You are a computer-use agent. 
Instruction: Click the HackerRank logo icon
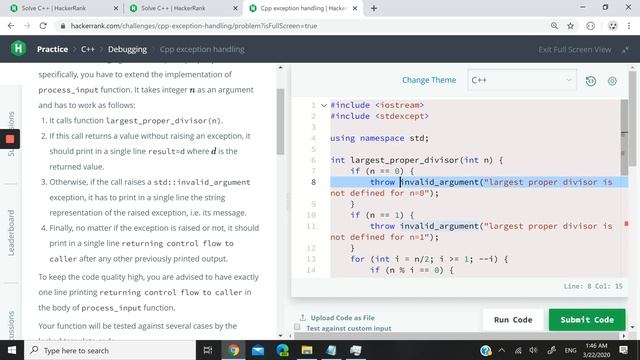[x=18, y=49]
